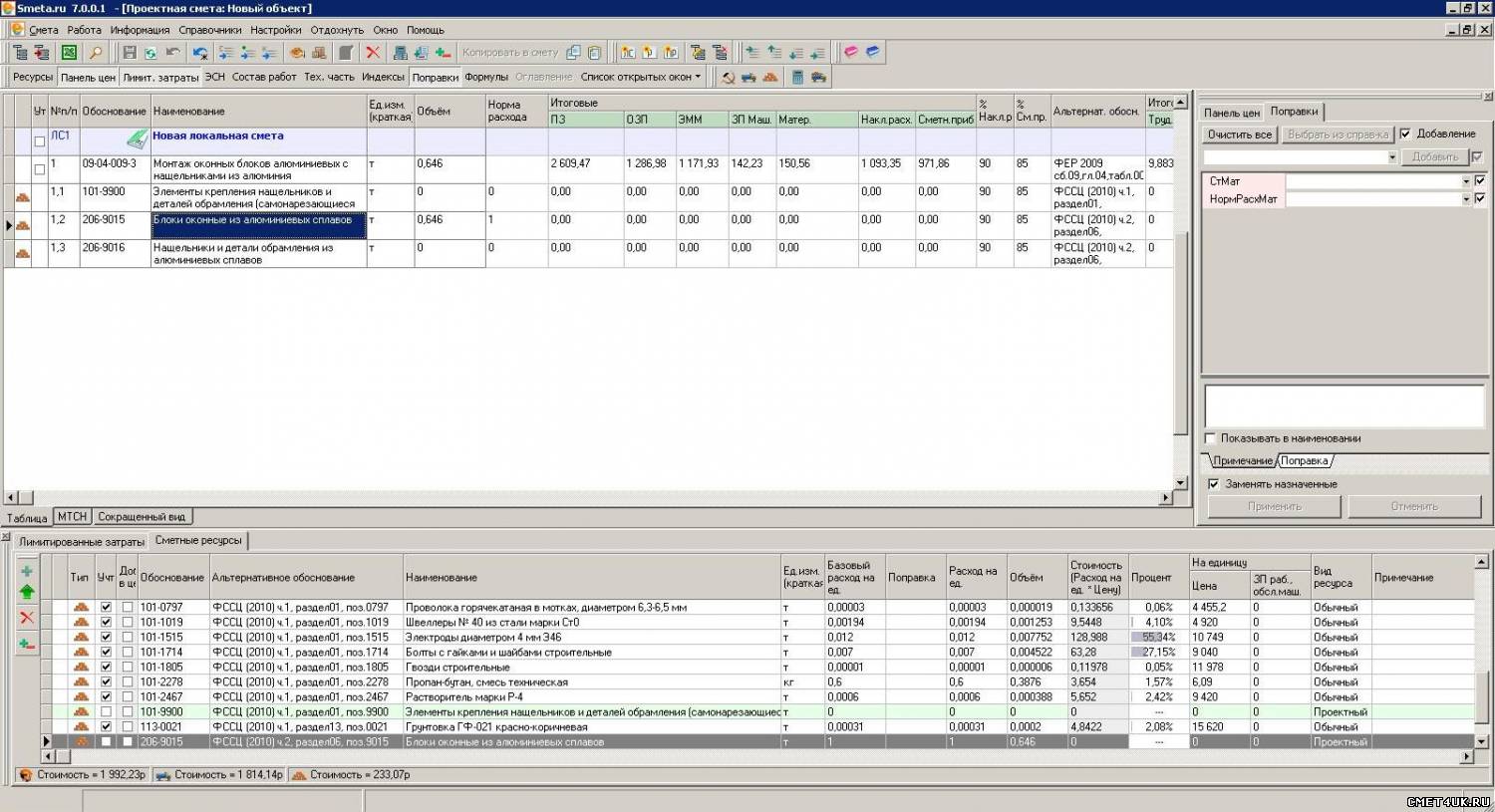Click green plus add icon in resources sidebar
The width and height of the screenshot is (1495, 812).
click(x=27, y=571)
